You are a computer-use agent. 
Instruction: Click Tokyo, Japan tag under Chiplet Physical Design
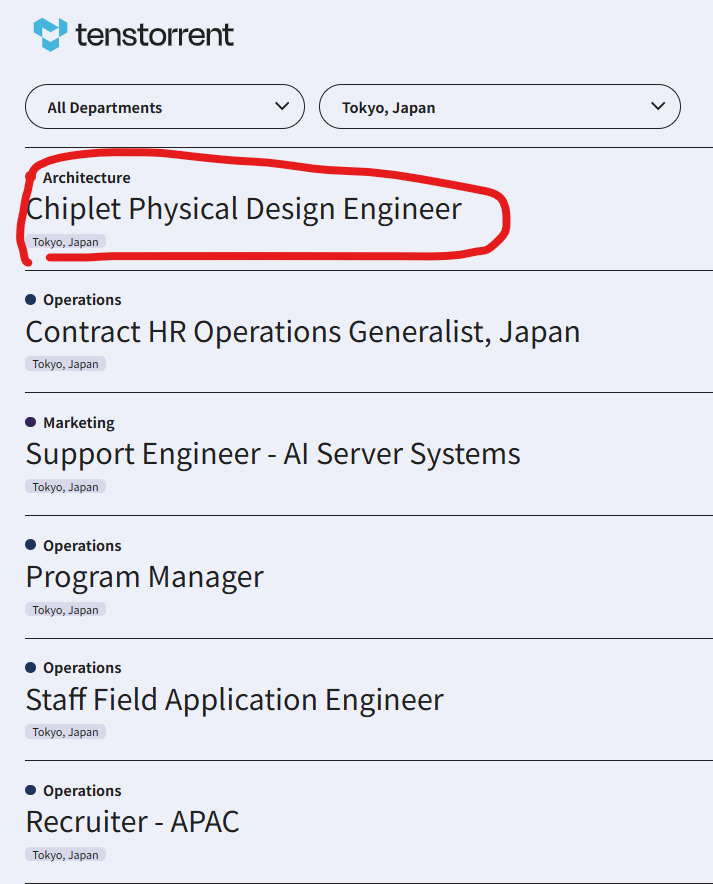(x=65, y=242)
